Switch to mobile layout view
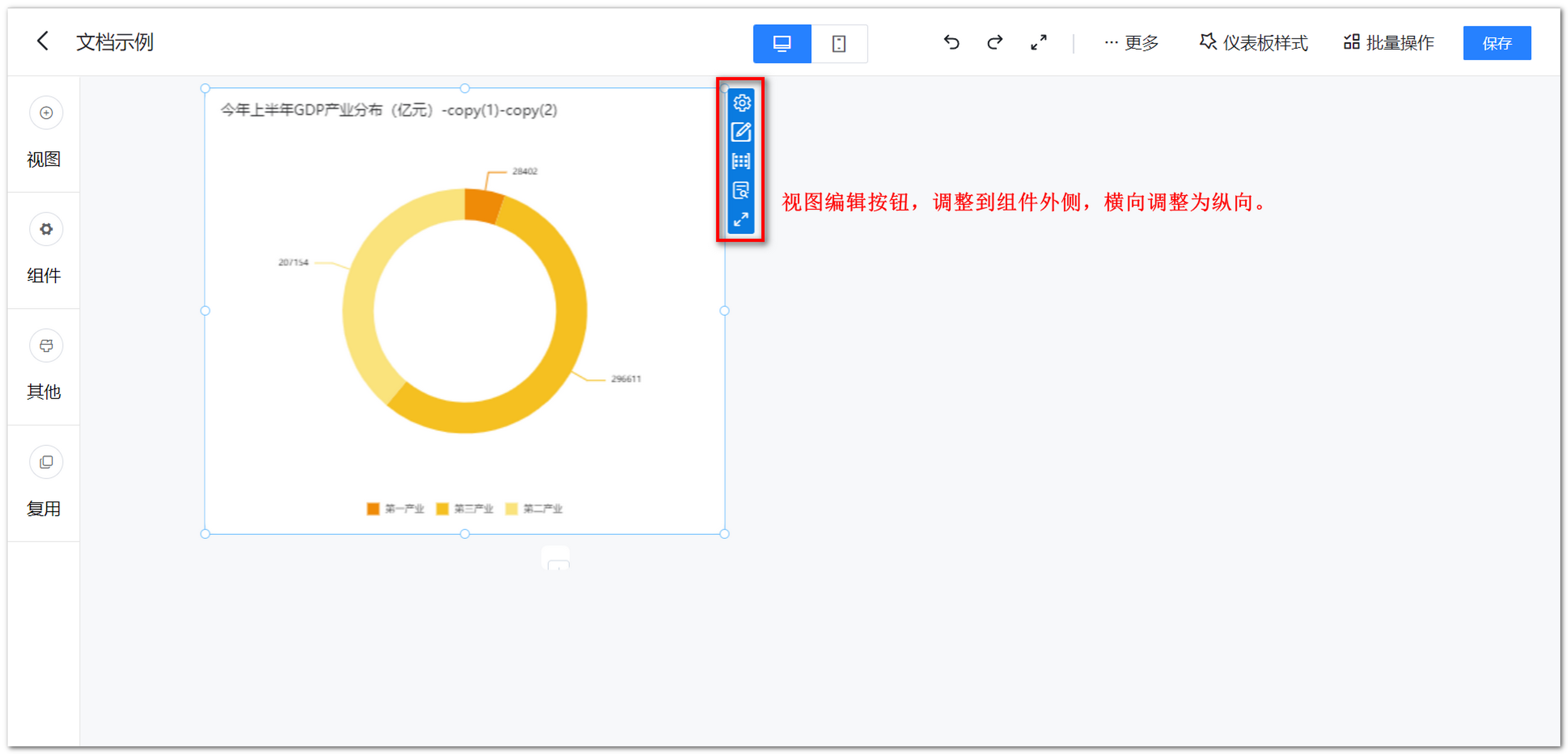This screenshot has width=1568, height=754. (839, 43)
